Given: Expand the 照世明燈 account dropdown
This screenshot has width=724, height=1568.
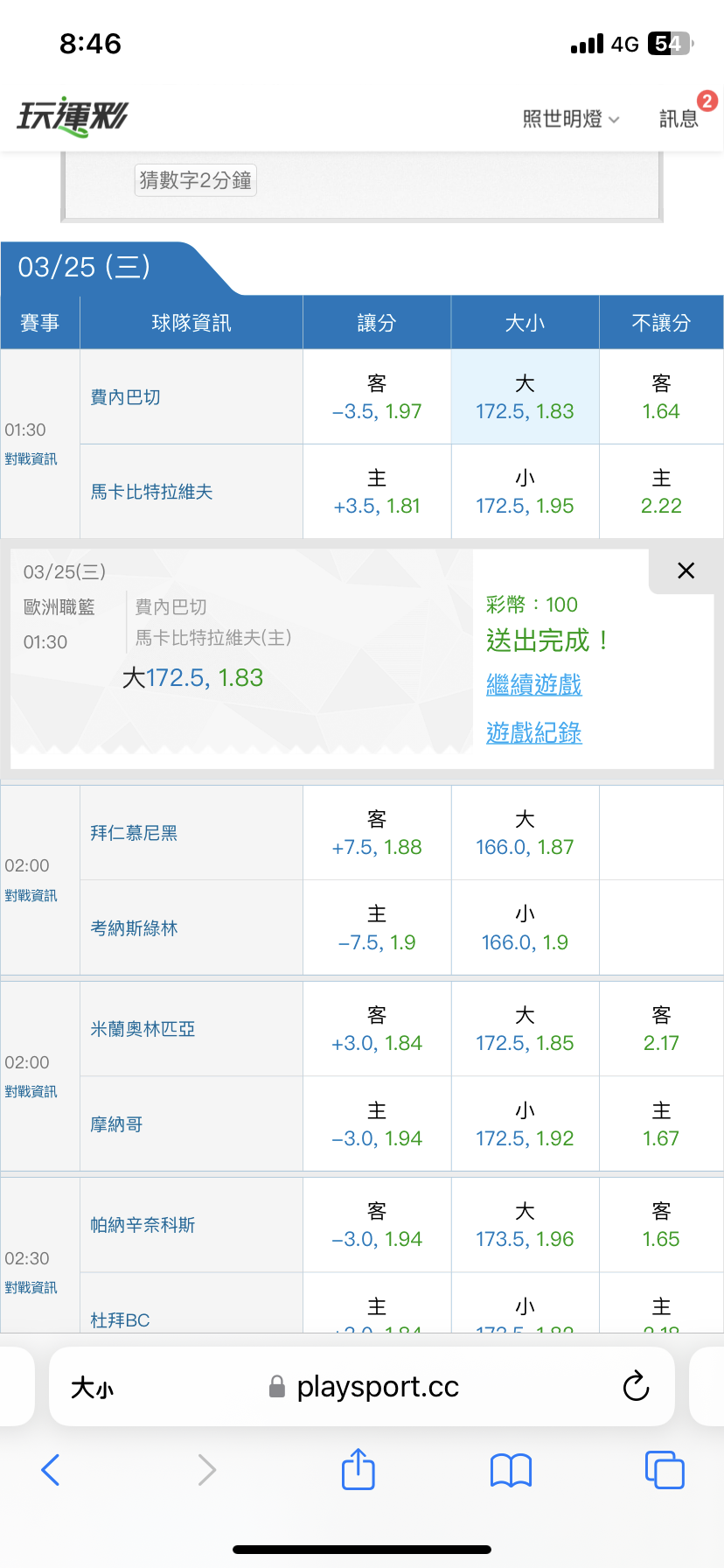Looking at the screenshot, I should (x=571, y=119).
